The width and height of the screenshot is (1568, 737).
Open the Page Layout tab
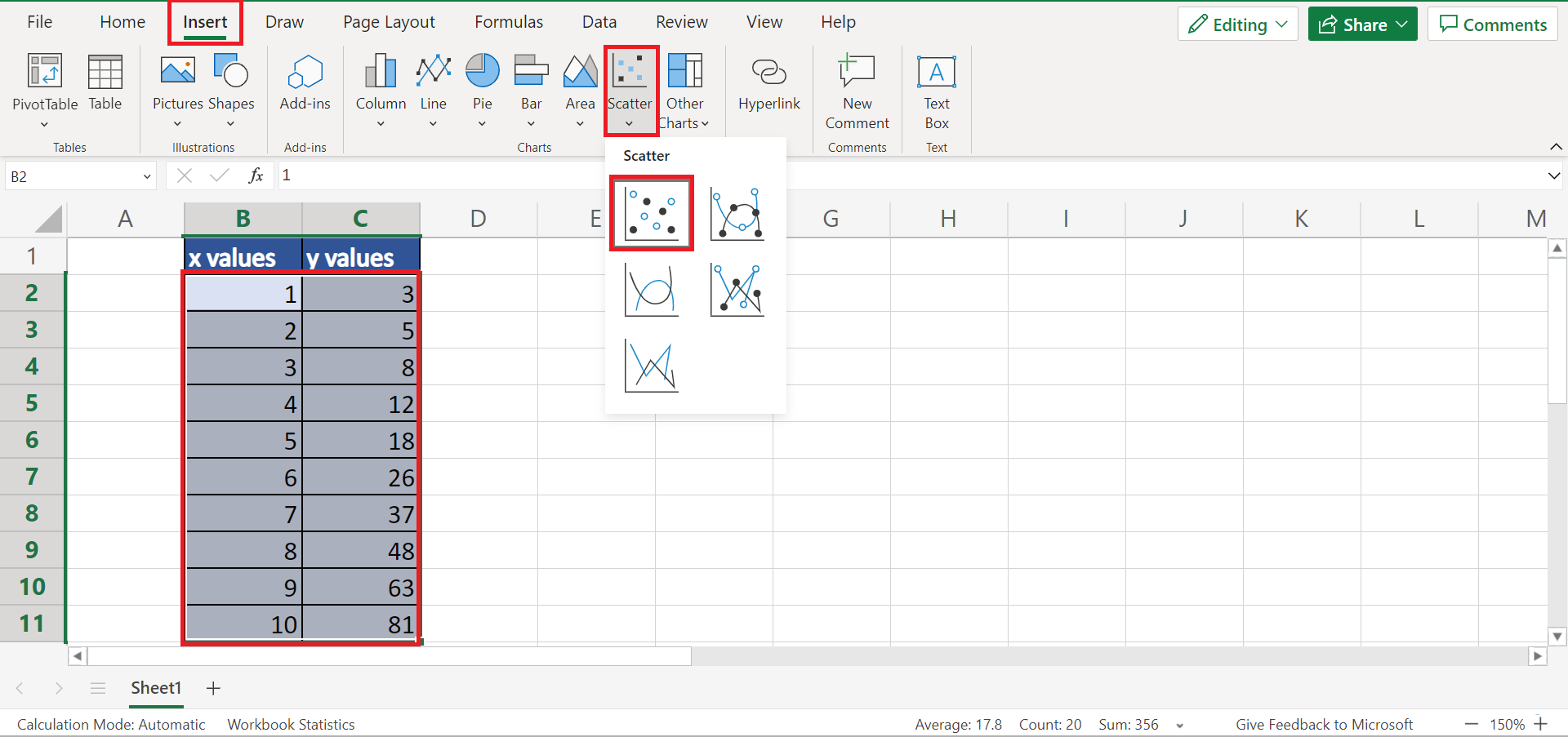point(389,22)
